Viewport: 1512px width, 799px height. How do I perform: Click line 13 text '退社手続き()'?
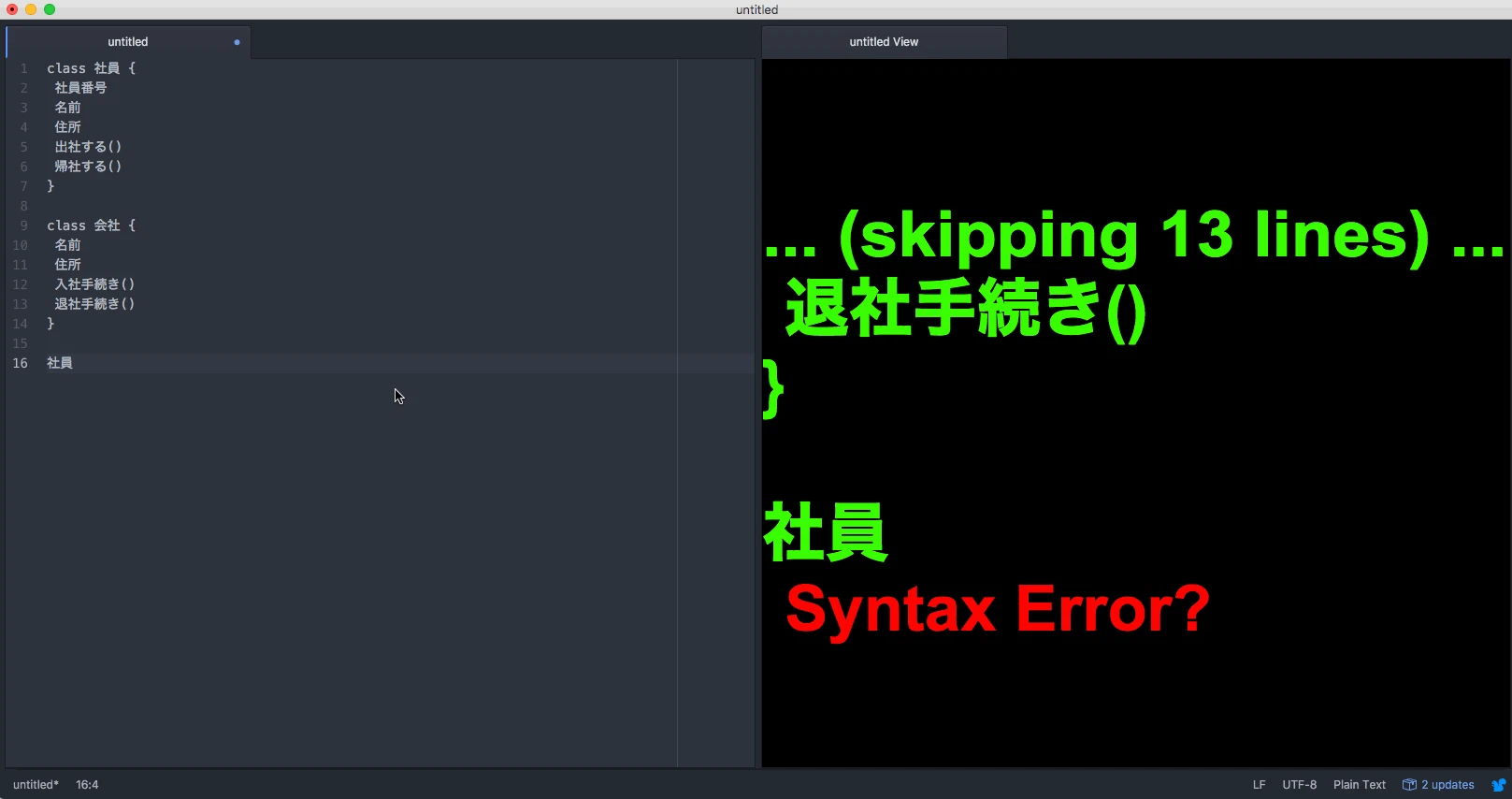[x=94, y=304]
